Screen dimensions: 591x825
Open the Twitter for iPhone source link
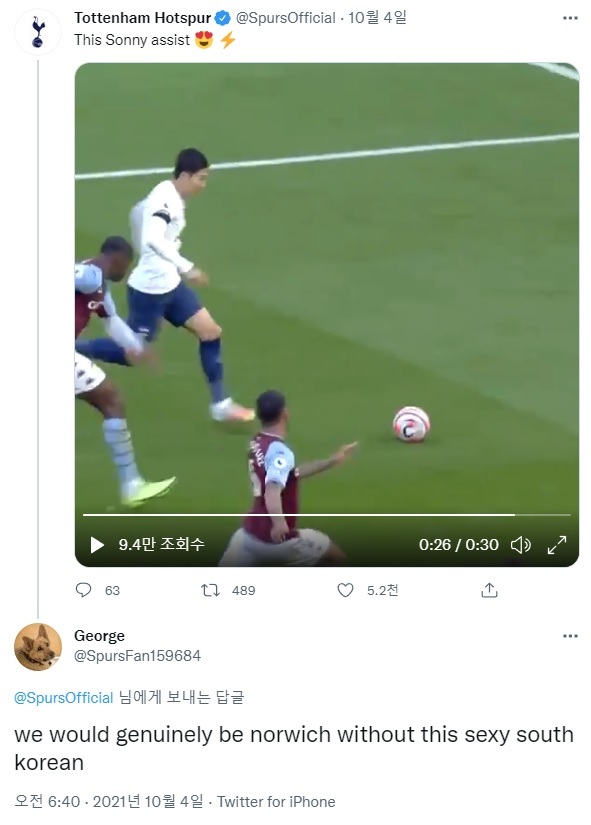coord(276,802)
